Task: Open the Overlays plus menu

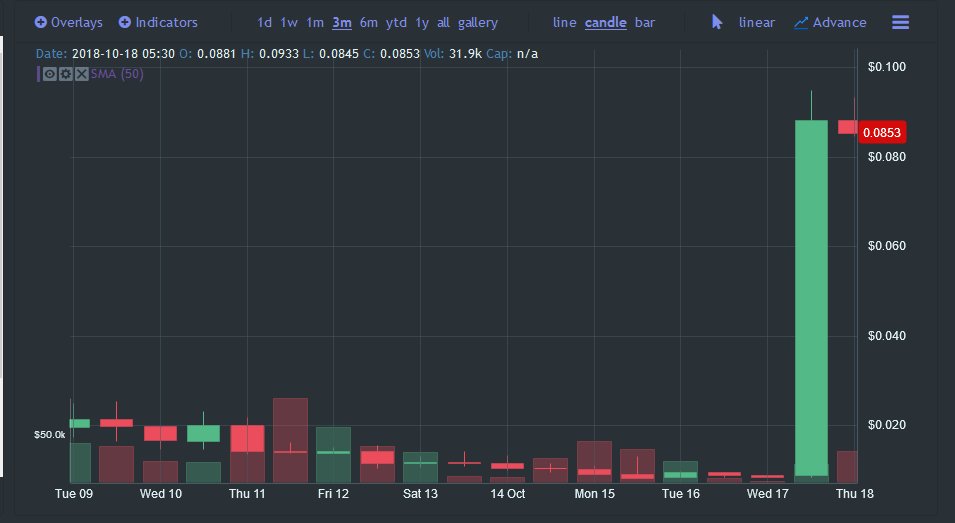Action: [68, 23]
